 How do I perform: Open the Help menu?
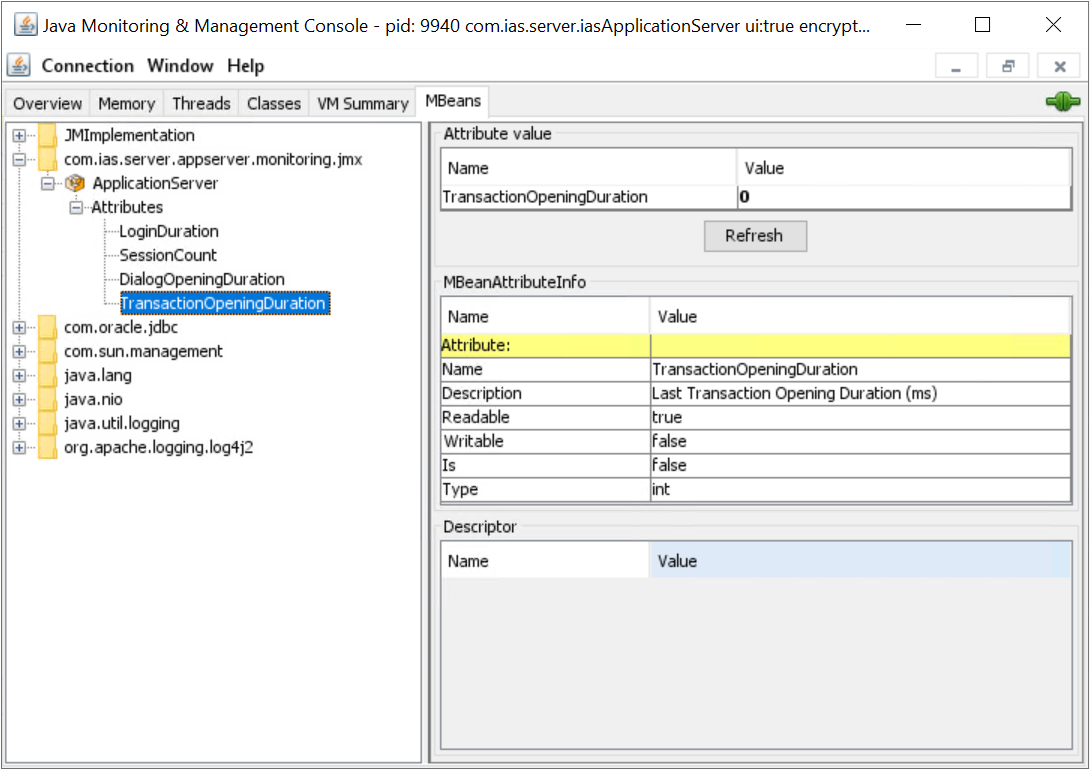[245, 66]
